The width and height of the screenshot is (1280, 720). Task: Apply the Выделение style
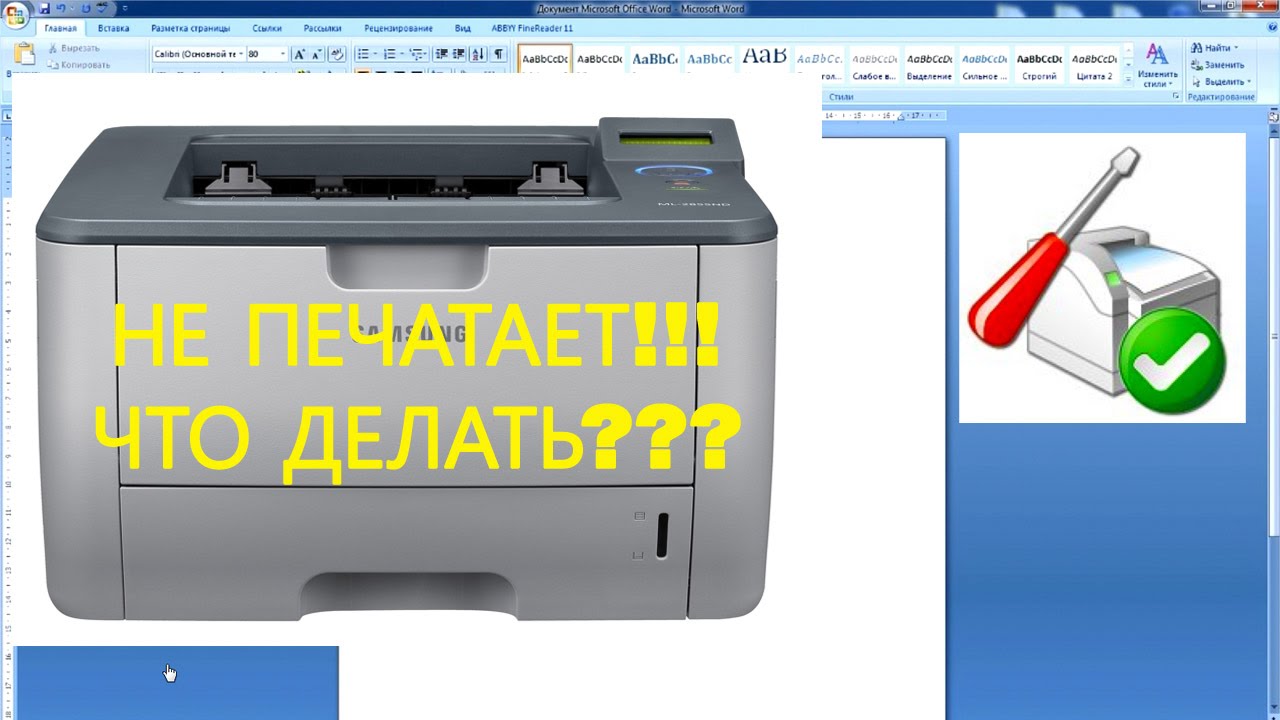pos(929,64)
